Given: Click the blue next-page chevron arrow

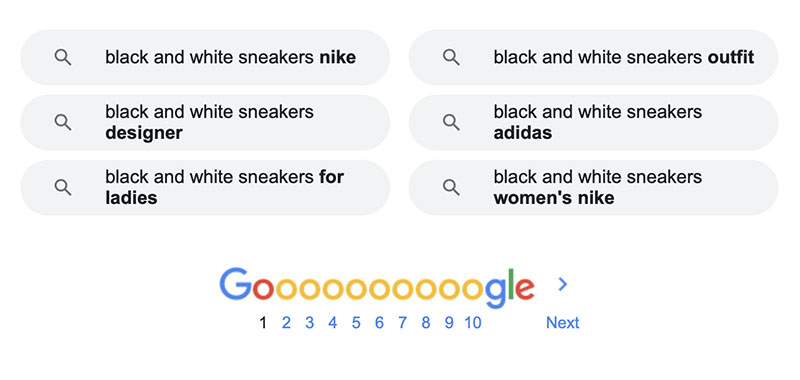Looking at the screenshot, I should click(x=563, y=284).
